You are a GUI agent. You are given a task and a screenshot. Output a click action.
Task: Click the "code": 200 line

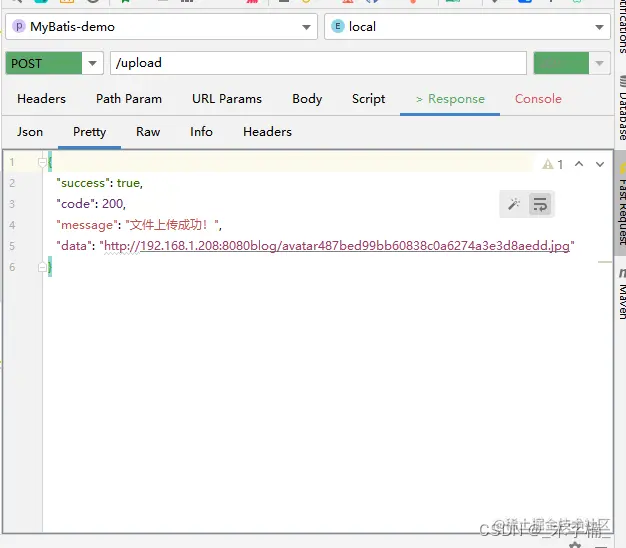[x=91, y=204]
